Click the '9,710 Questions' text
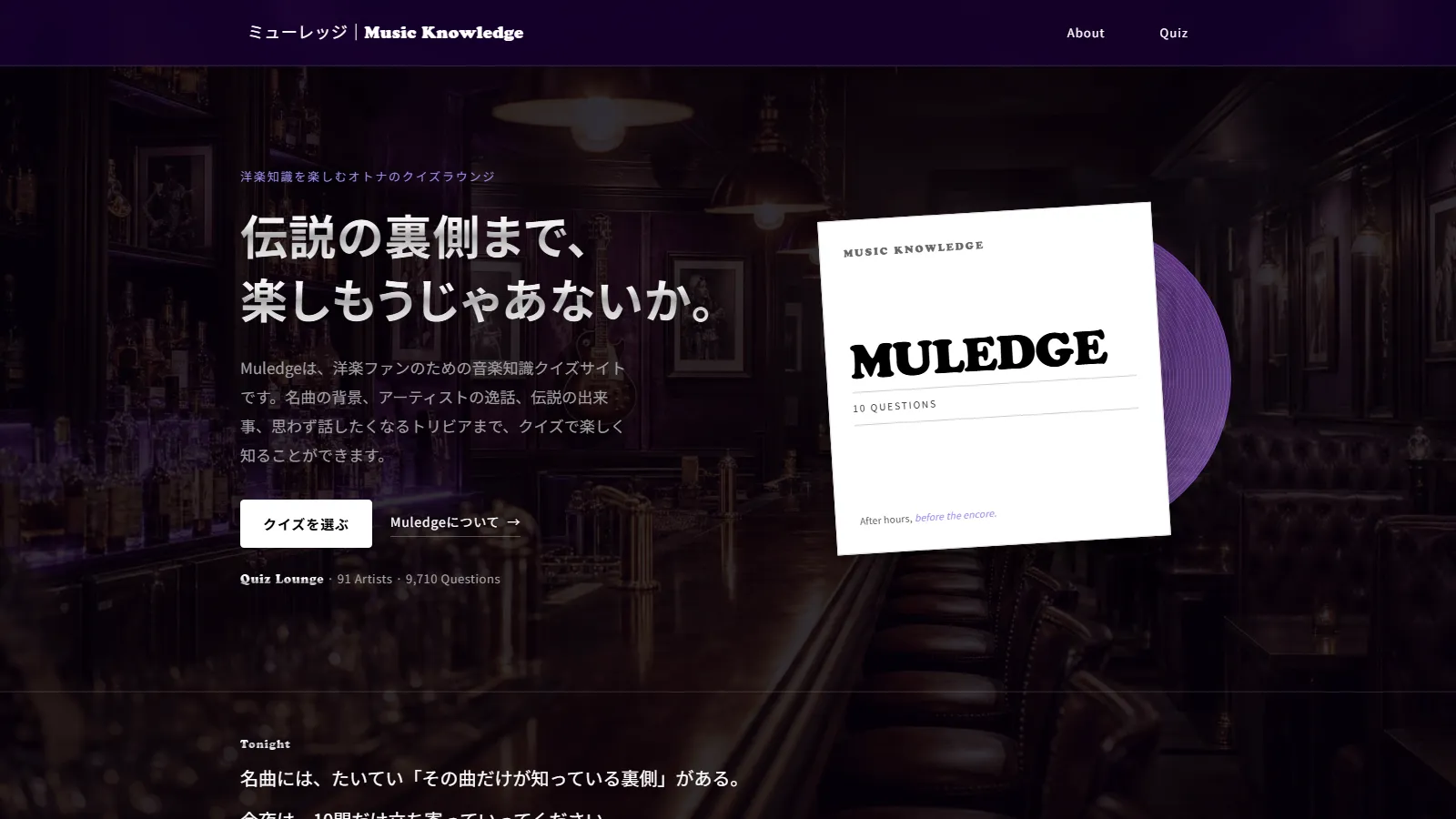Screen dimensions: 1456x819 (x=452, y=579)
